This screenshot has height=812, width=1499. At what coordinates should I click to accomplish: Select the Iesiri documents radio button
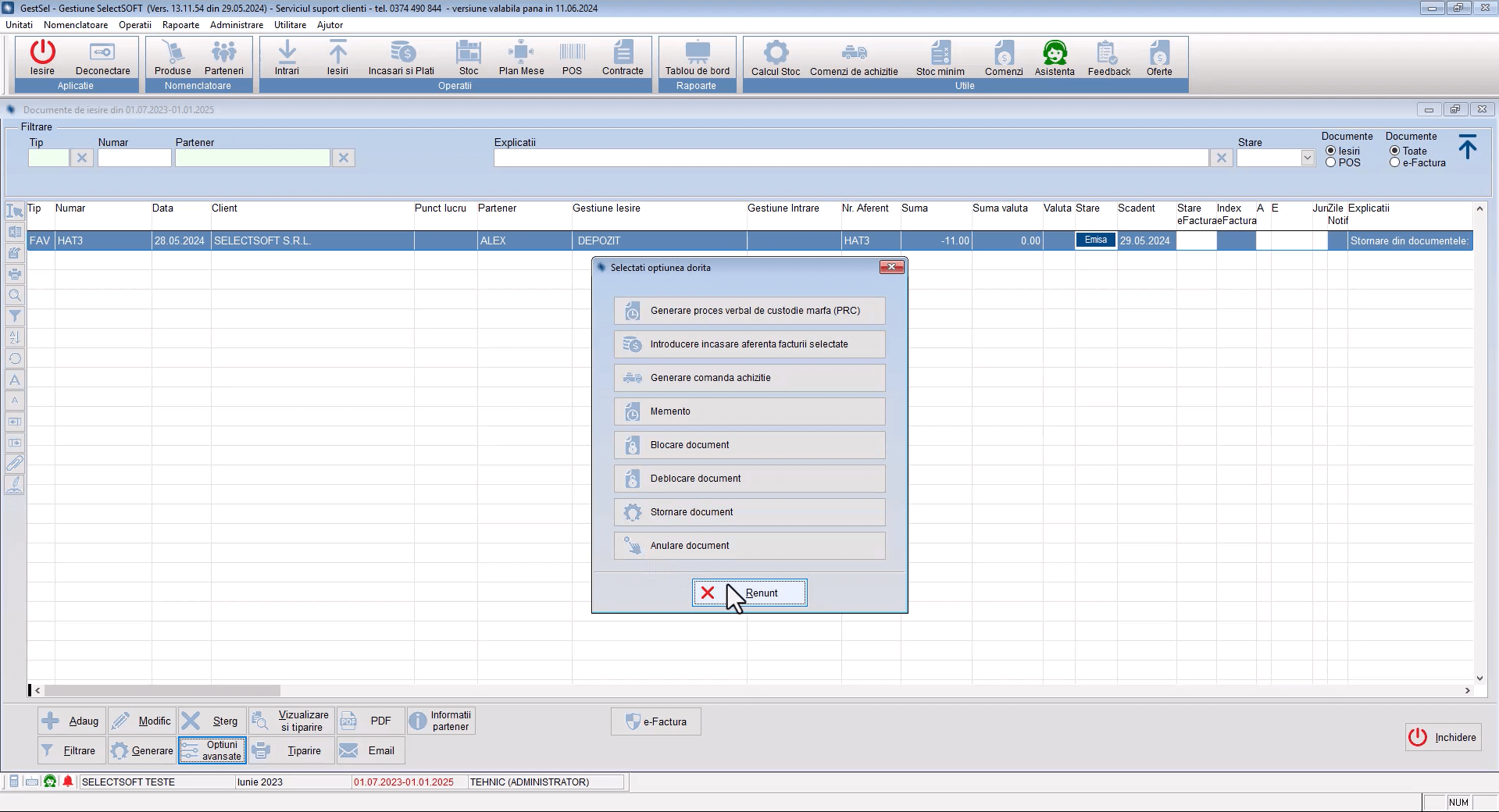coord(1330,151)
